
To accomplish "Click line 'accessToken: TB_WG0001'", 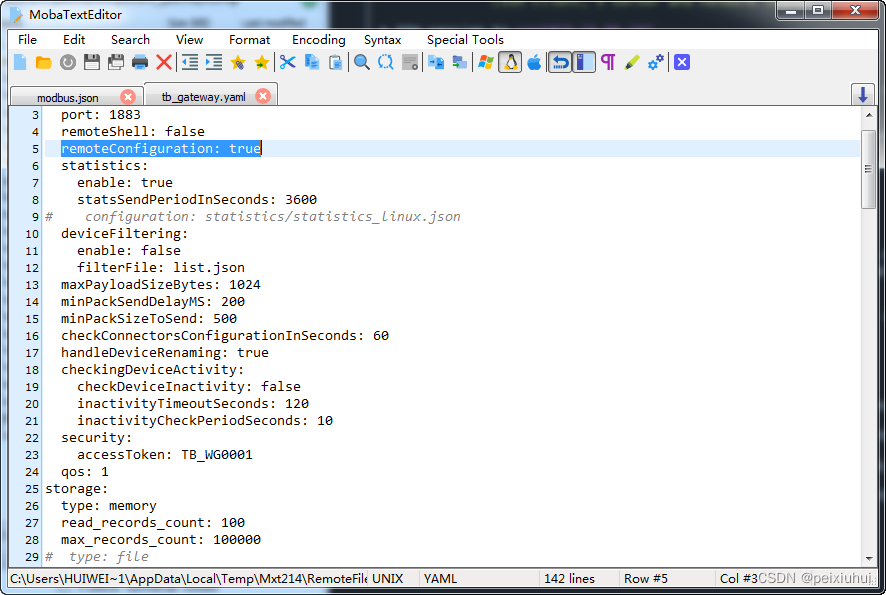I will click(x=164, y=454).
